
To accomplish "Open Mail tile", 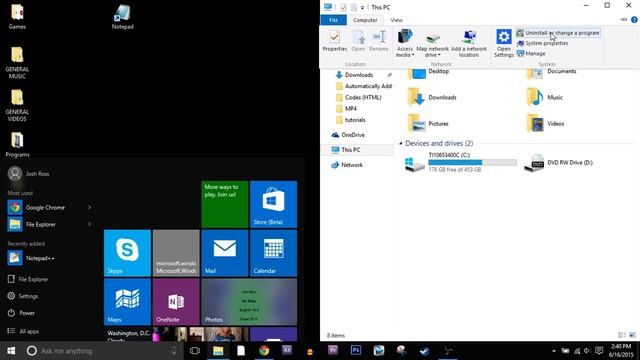I will click(224, 253).
